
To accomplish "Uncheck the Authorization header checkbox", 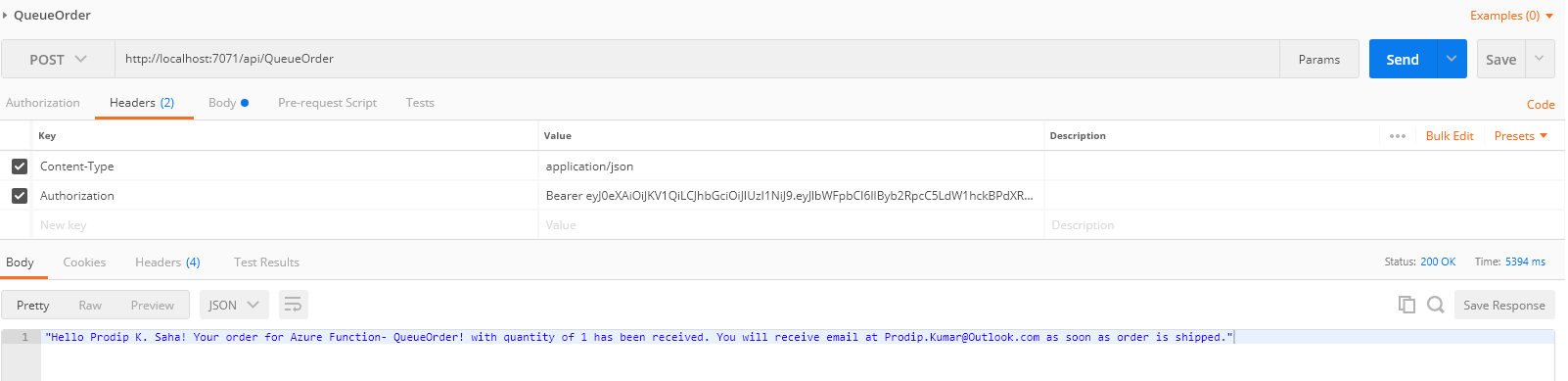I will click(20, 196).
